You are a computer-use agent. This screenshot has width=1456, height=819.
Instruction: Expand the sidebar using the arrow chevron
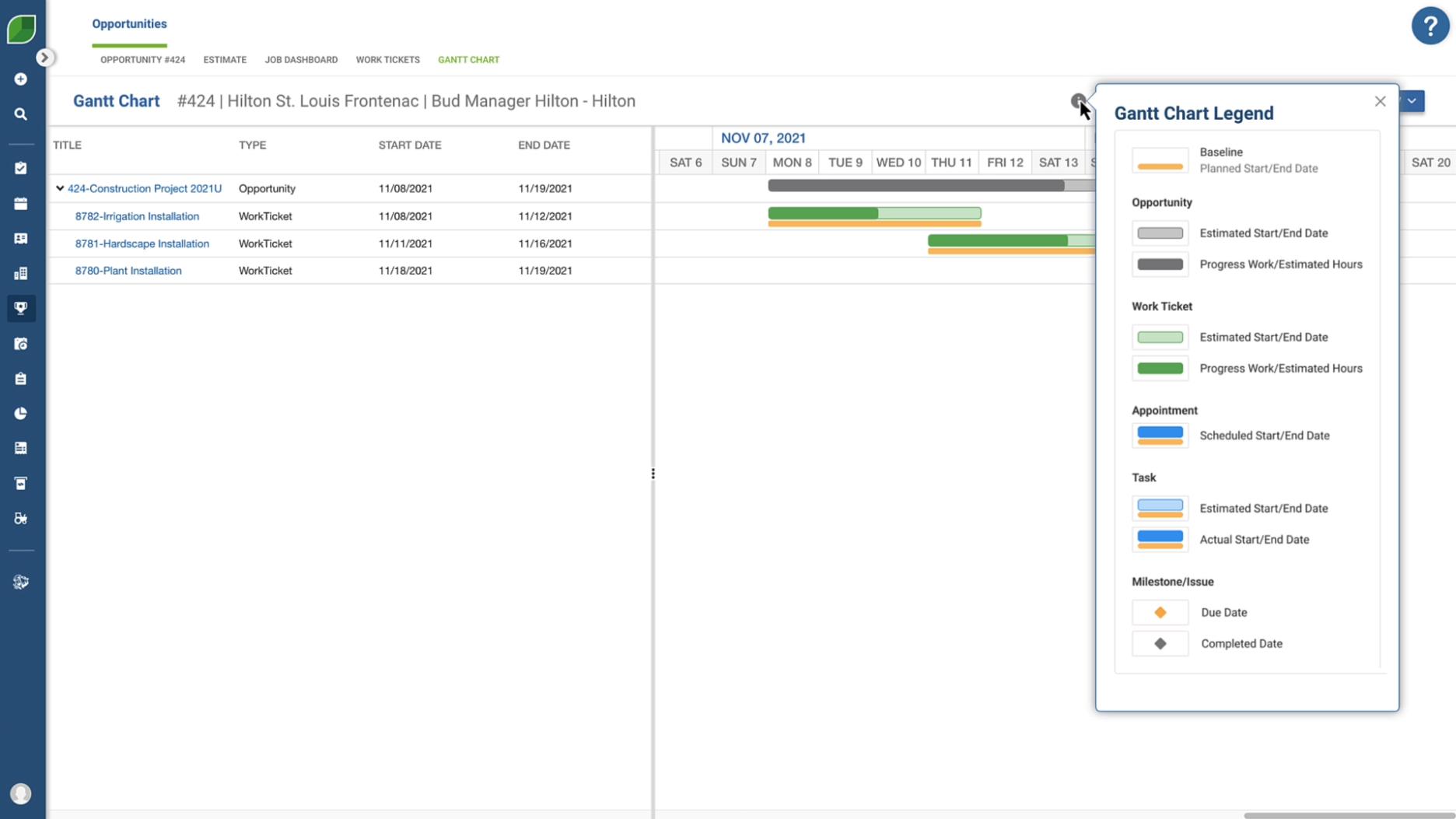44,57
